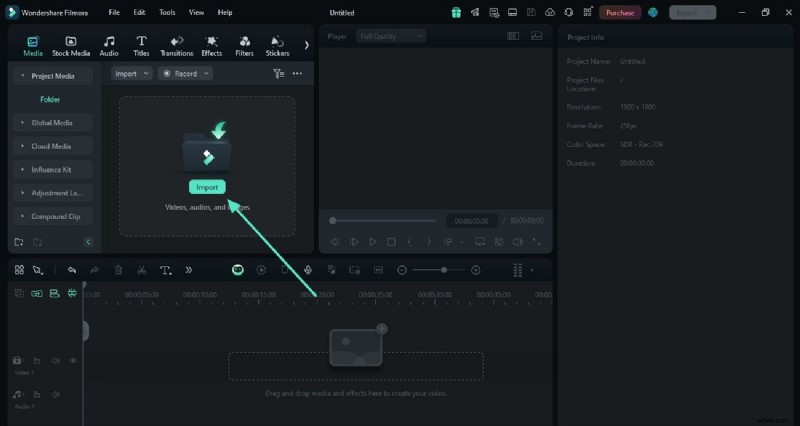Open the Record dropdown
The image size is (800, 426).
tap(185, 73)
